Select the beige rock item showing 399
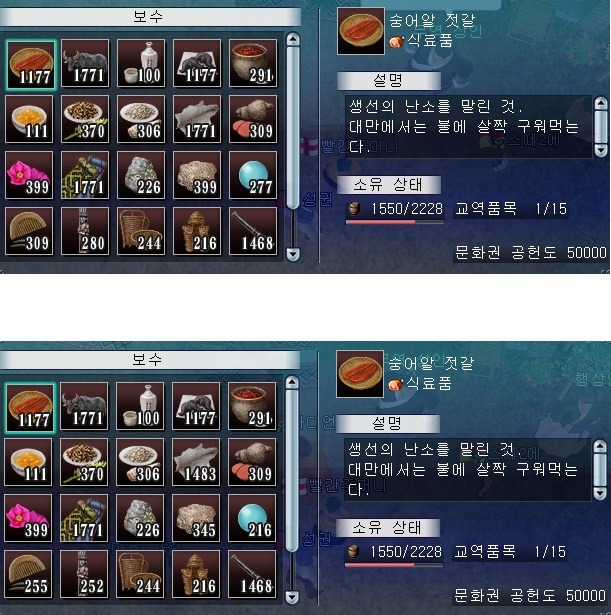611x615 pixels. click(197, 175)
